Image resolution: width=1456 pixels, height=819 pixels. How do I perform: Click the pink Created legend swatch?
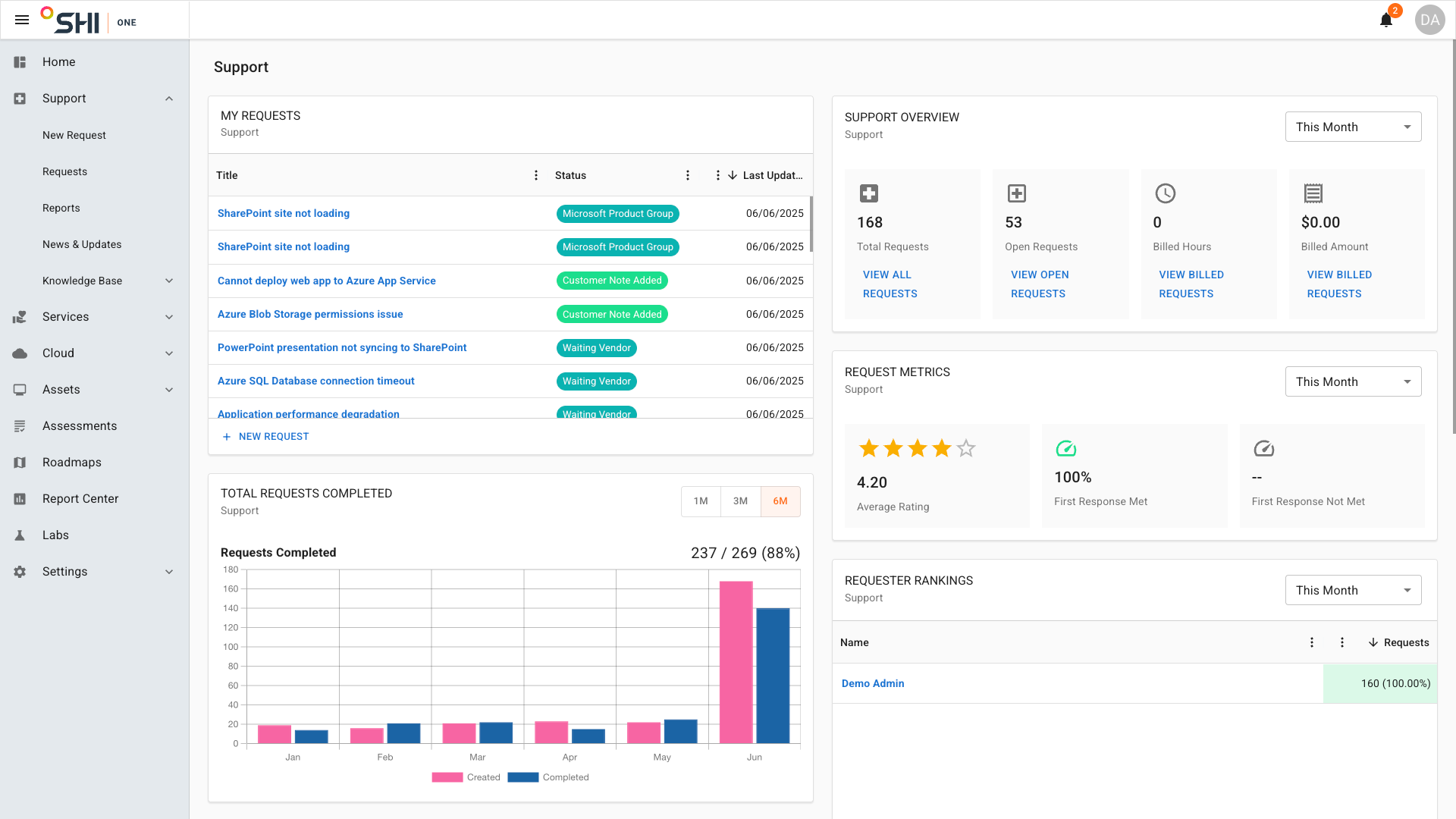[x=447, y=777]
